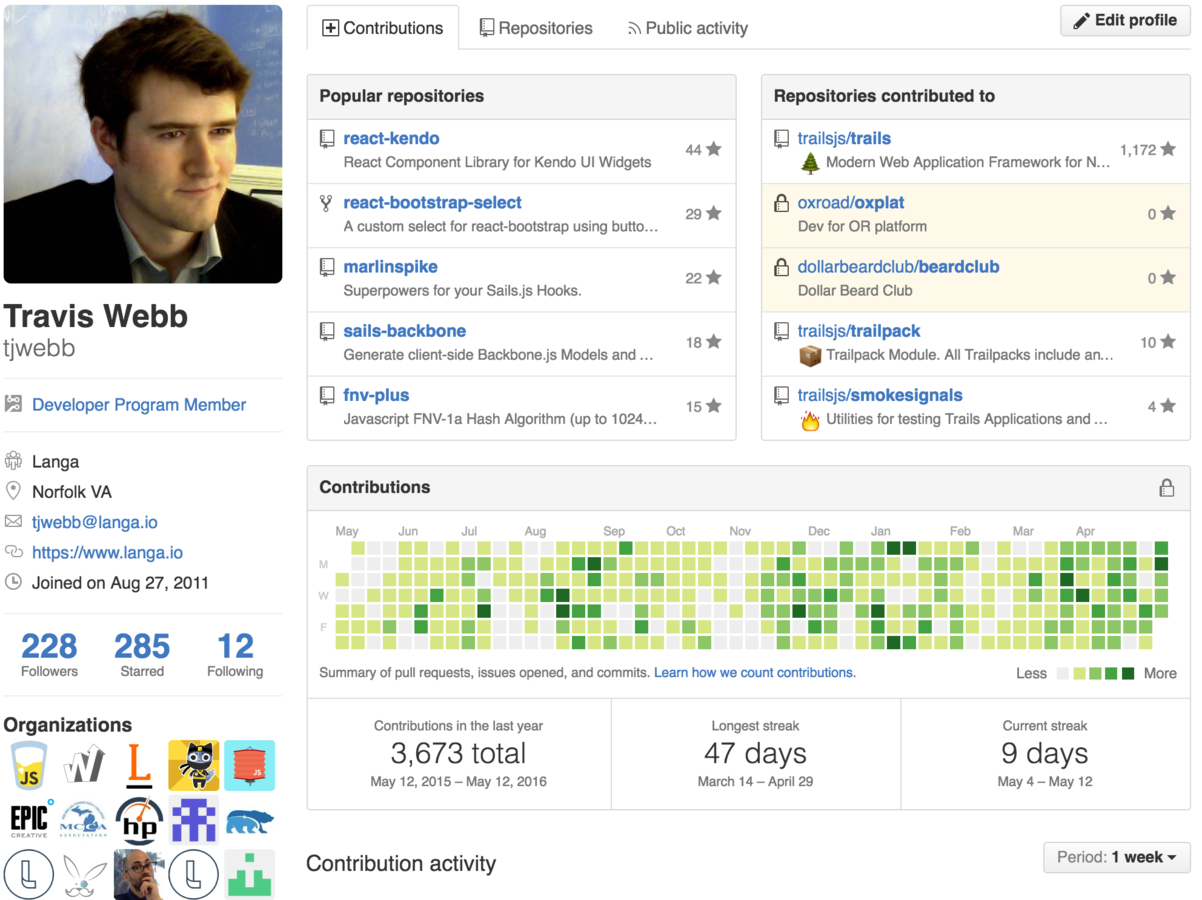Open the trailsjs/trails repository
The height and width of the screenshot is (900, 1202).
coord(844,138)
